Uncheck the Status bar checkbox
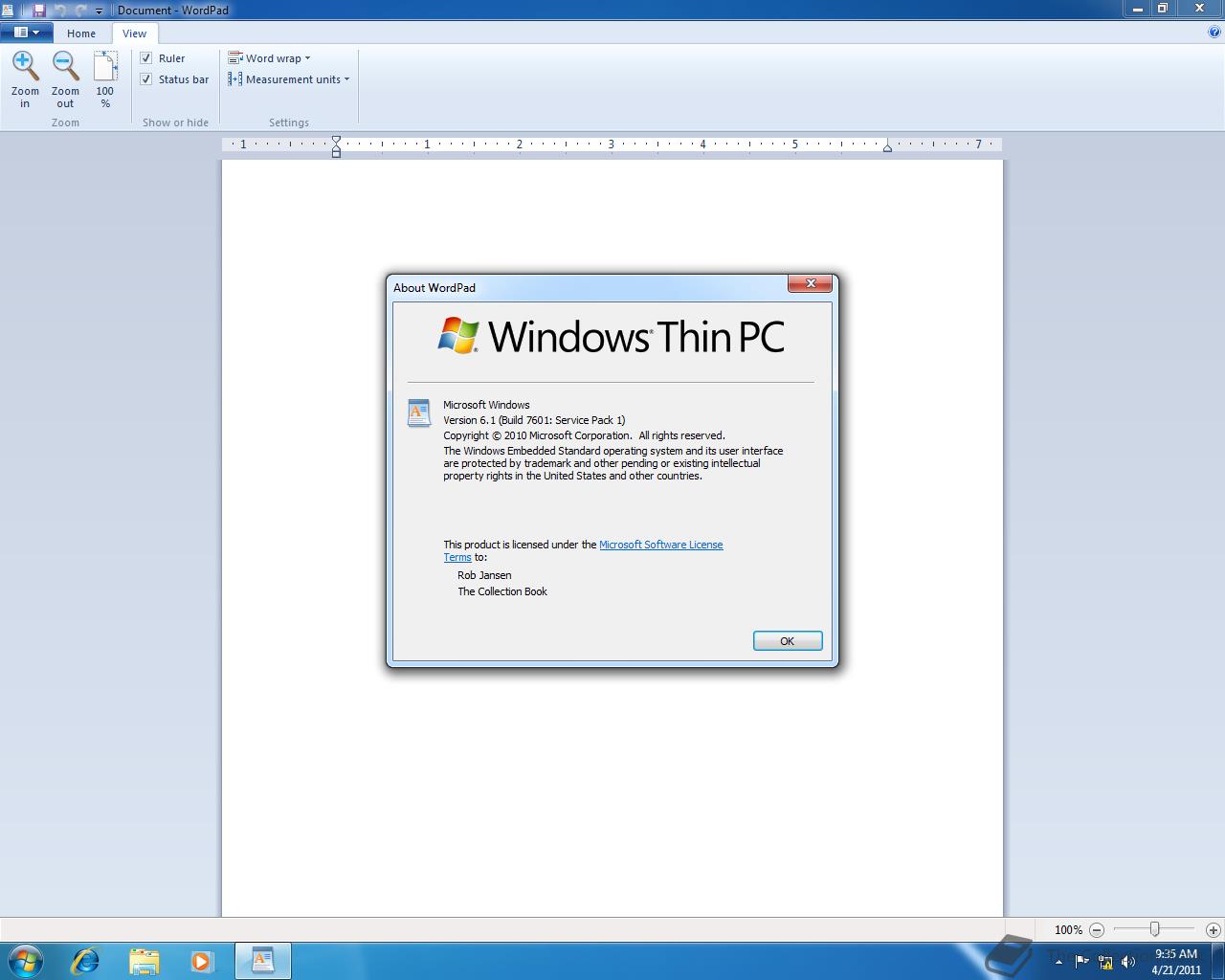Screen dimensions: 1225x980 [146, 79]
